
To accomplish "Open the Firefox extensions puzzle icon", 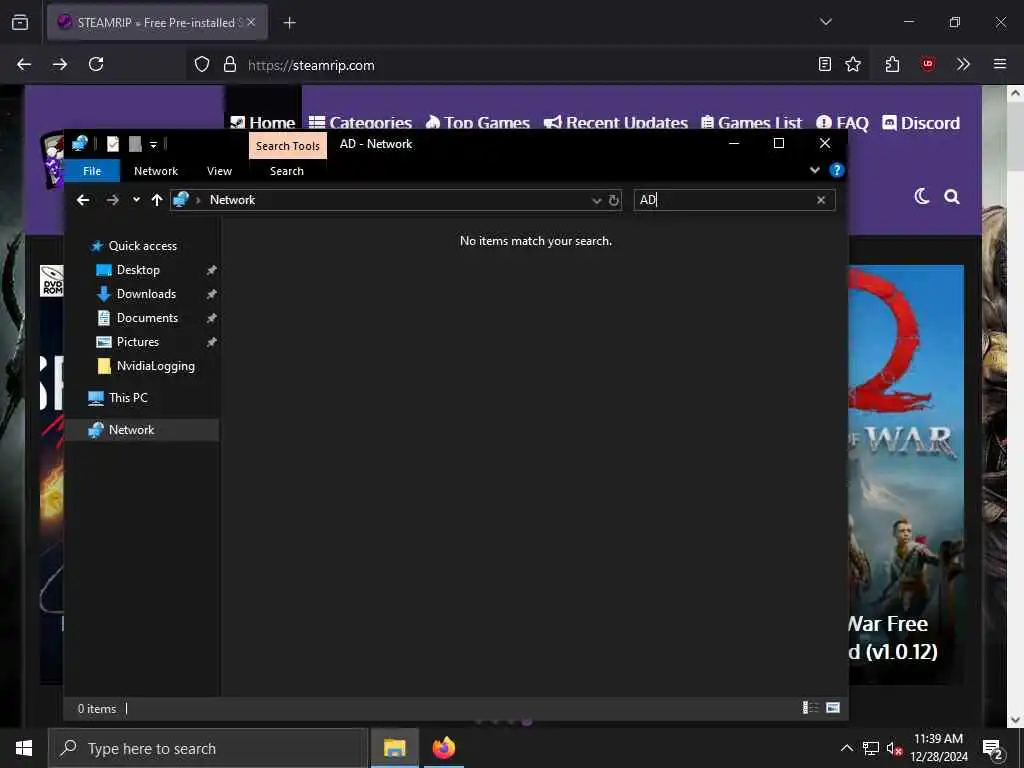I will (892, 64).
